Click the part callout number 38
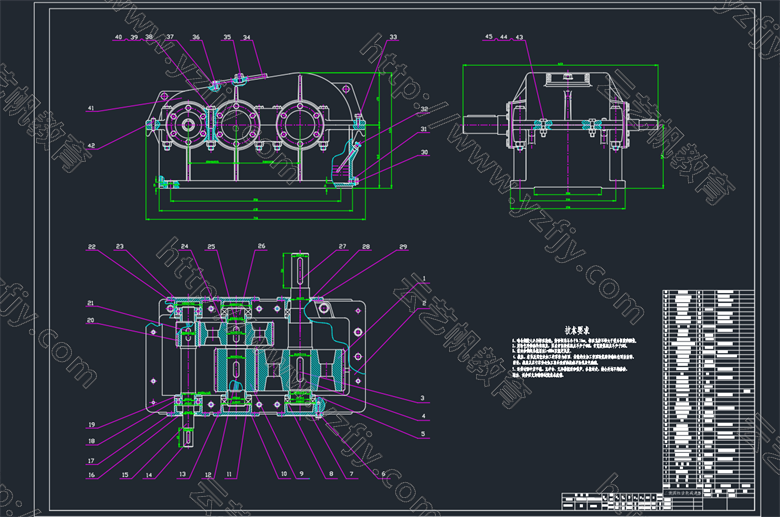Screen dimensions: 780x517 click(149, 37)
